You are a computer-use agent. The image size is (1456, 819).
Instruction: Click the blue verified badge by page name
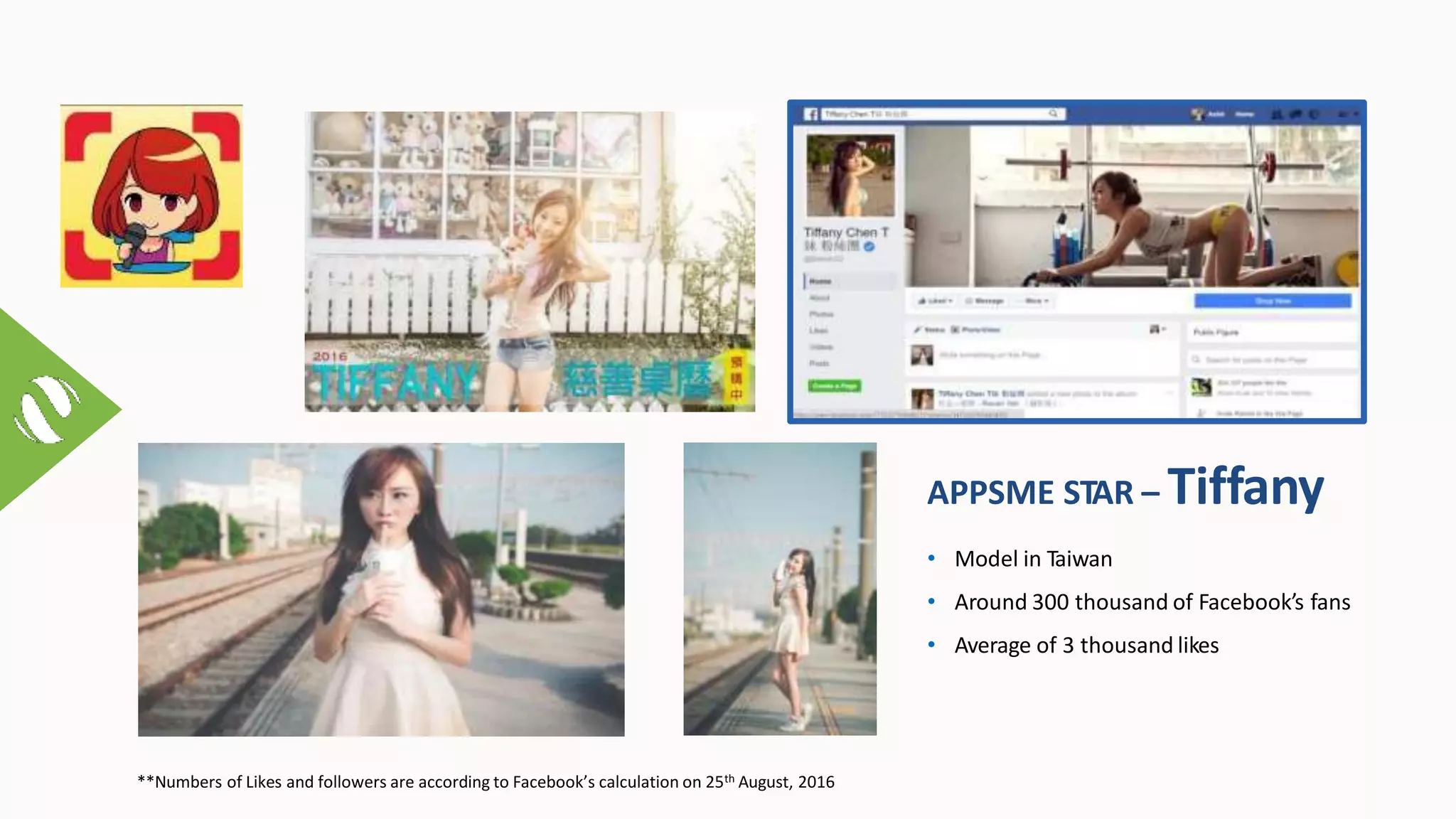click(869, 247)
